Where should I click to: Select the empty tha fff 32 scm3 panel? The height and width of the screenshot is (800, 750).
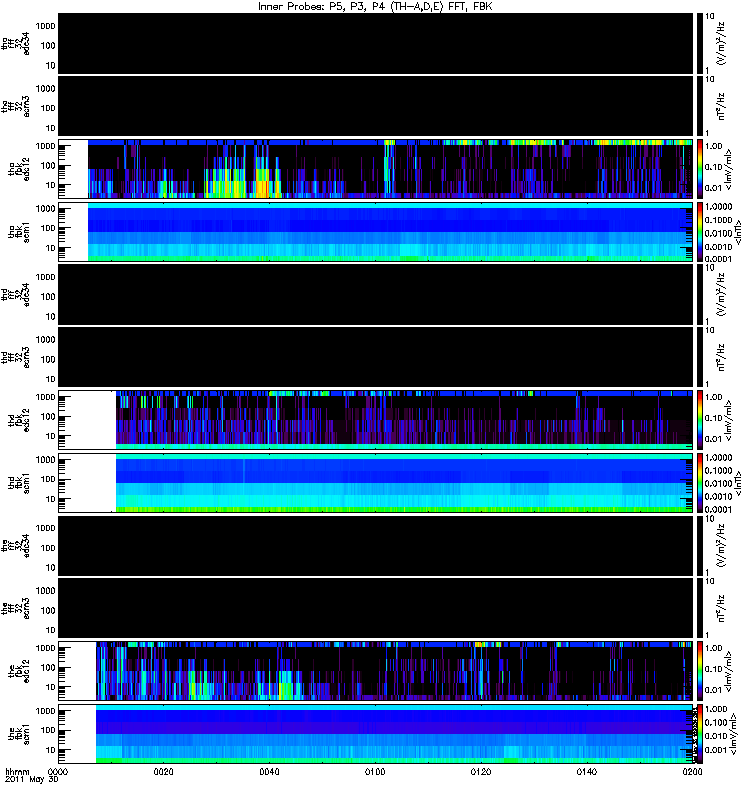375,106
